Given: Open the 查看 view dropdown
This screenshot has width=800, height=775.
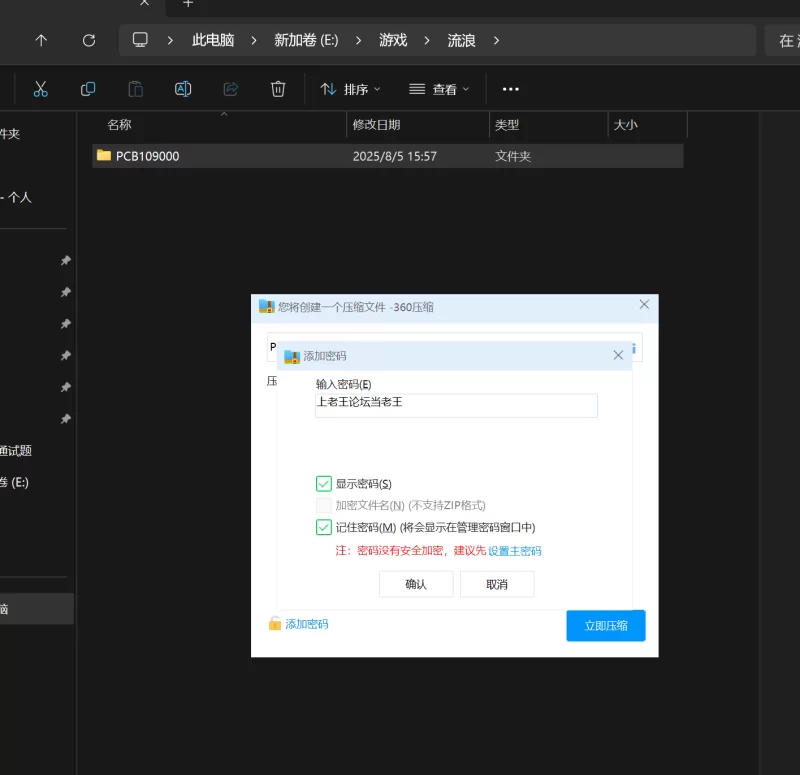Looking at the screenshot, I should coord(439,89).
